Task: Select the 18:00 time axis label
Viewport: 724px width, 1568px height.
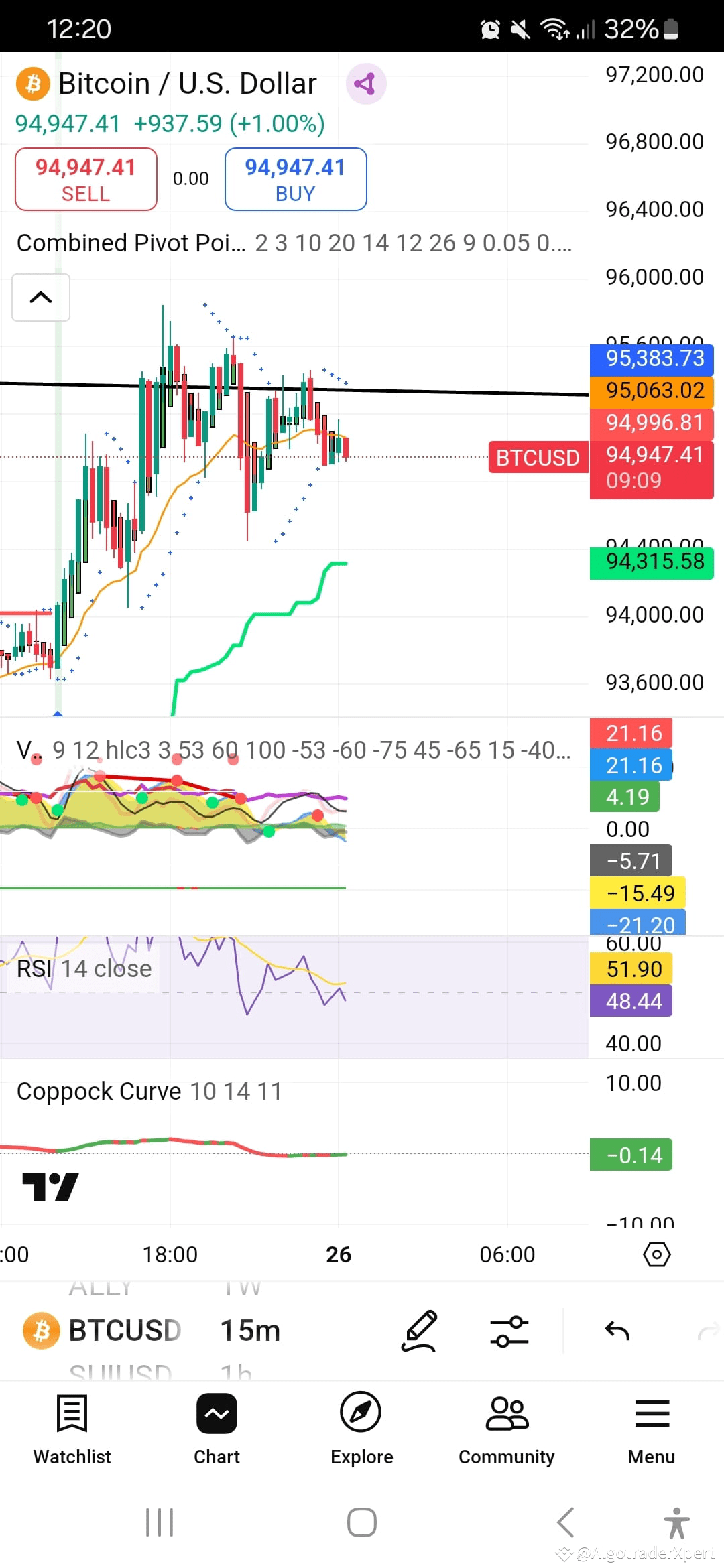Action: (170, 1254)
